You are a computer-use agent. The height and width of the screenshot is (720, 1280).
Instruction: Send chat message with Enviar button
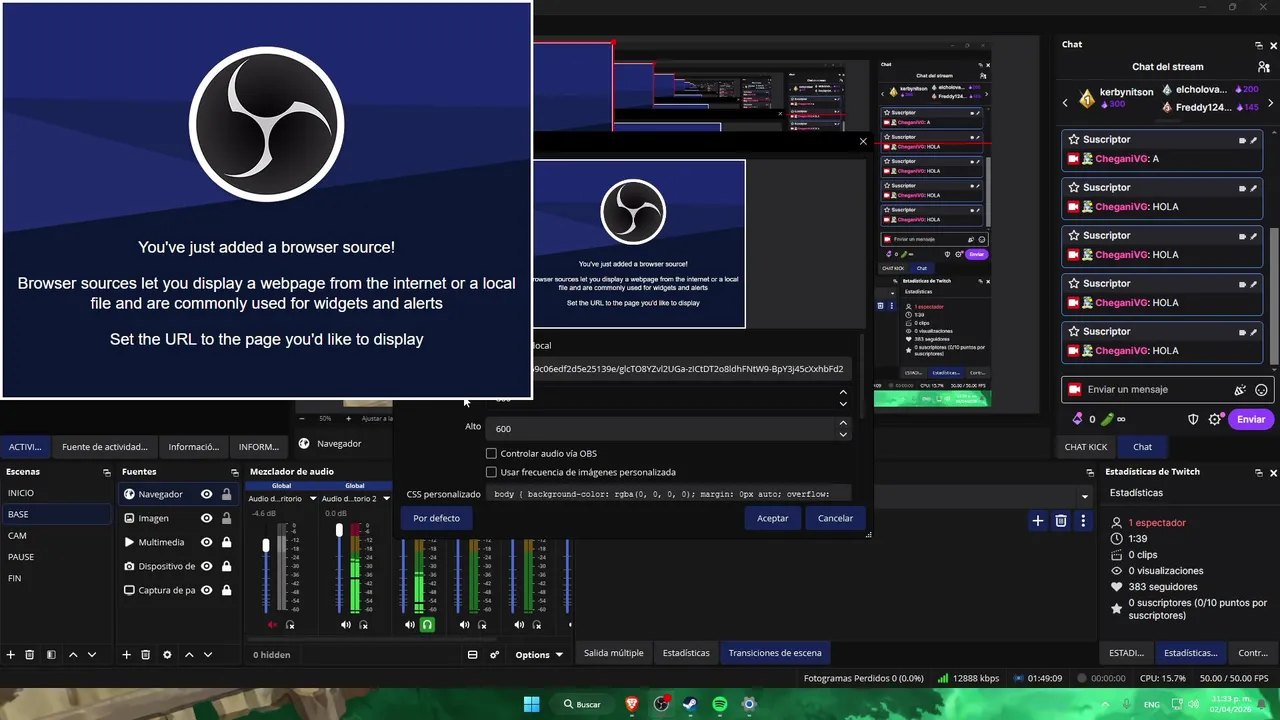[1251, 419]
